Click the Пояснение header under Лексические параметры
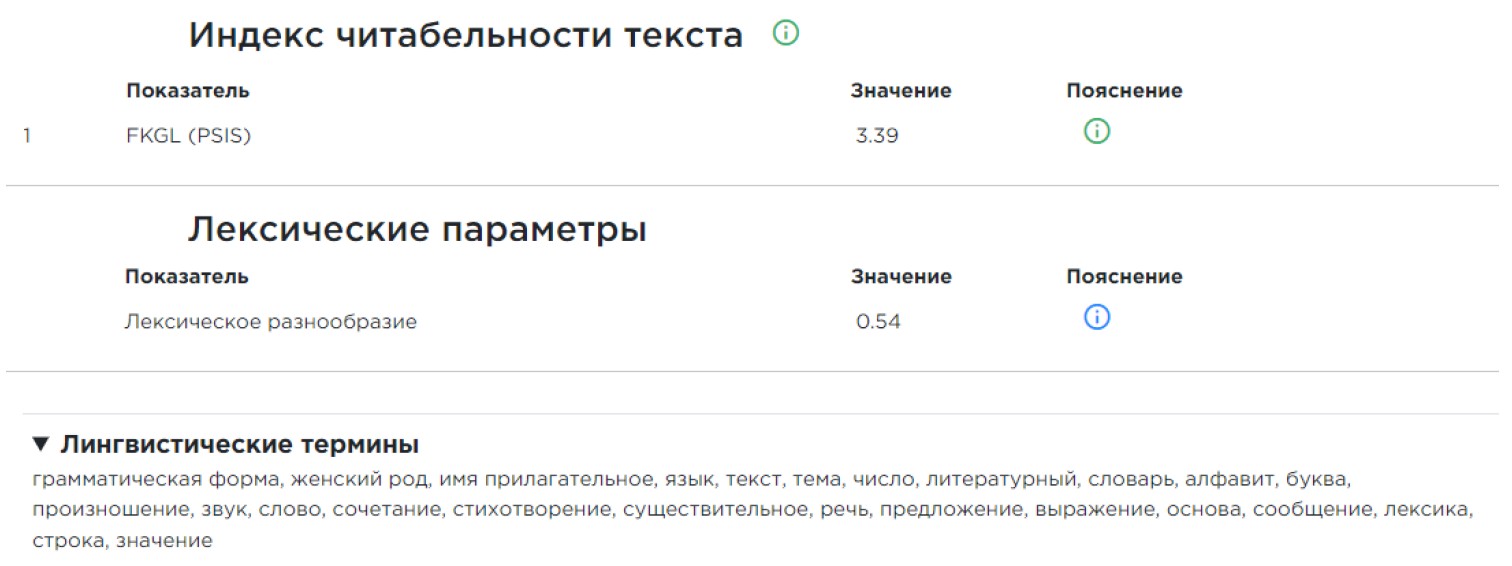 pos(1124,277)
